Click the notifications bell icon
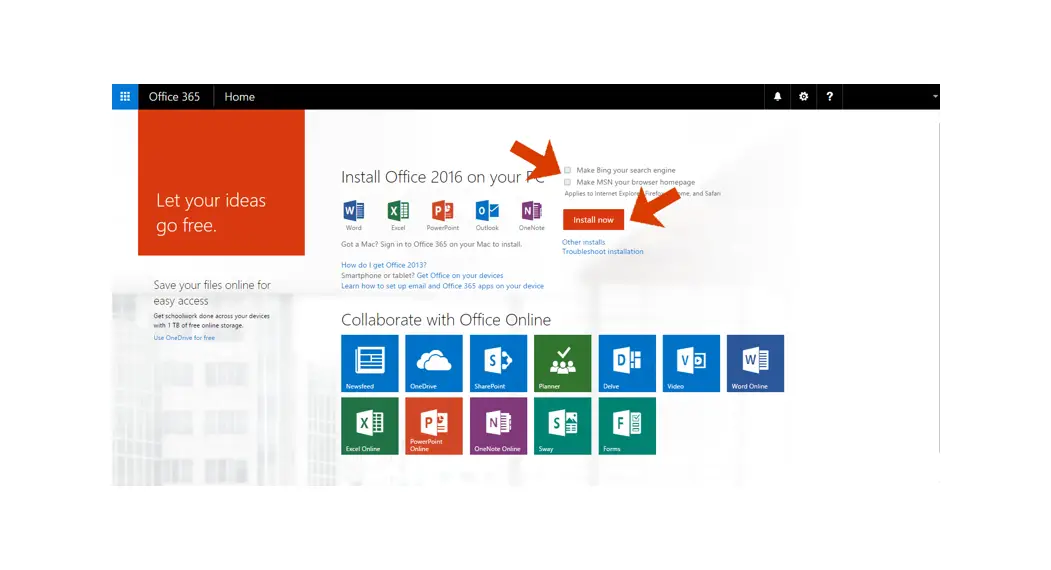This screenshot has height=570, width=1051. point(778,97)
